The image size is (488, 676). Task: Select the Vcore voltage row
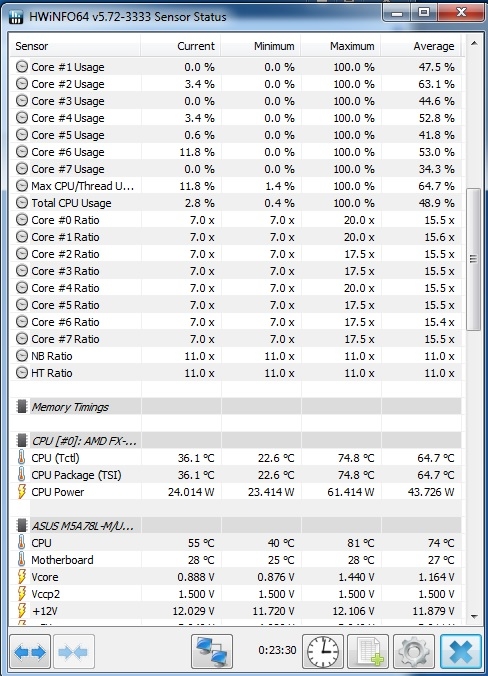click(235, 577)
